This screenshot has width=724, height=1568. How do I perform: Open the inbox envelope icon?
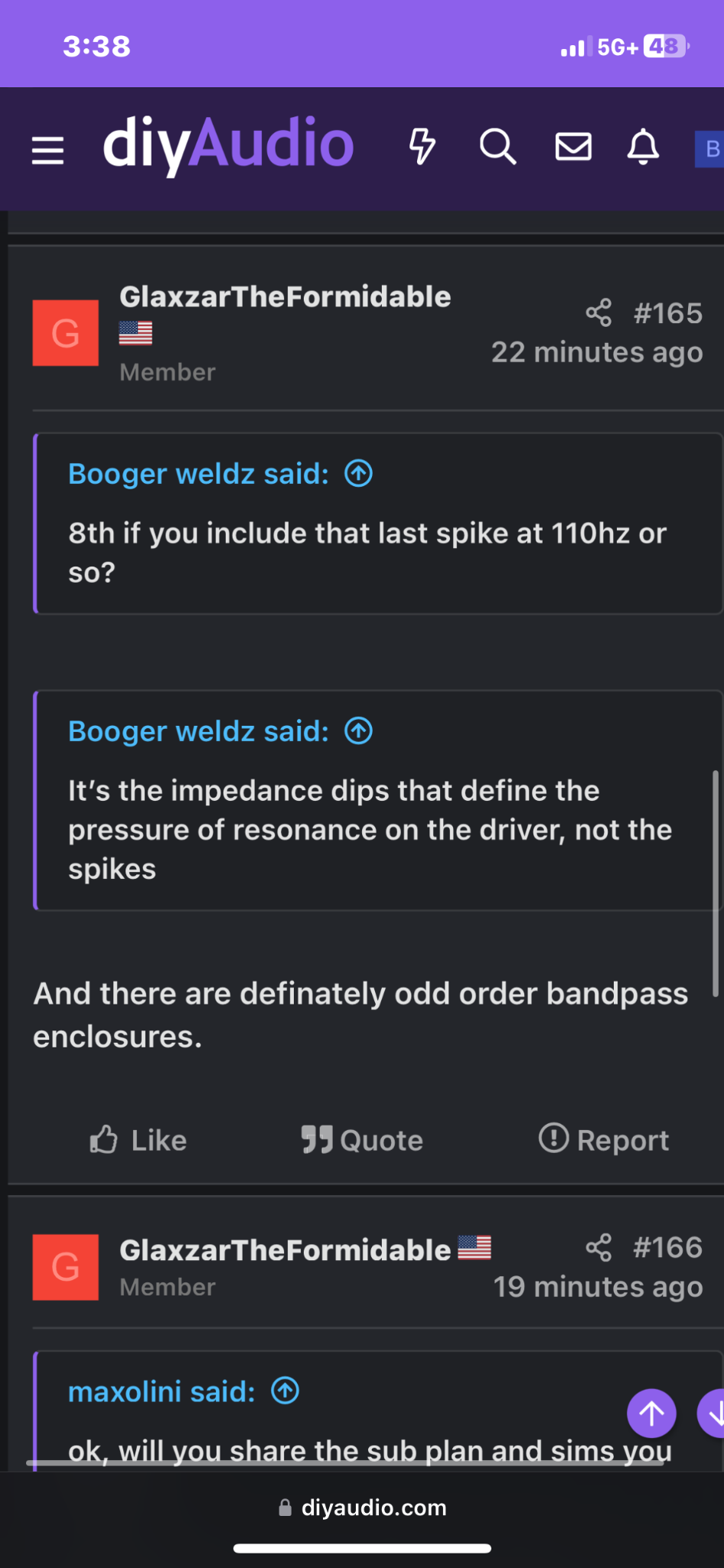pos(573,146)
